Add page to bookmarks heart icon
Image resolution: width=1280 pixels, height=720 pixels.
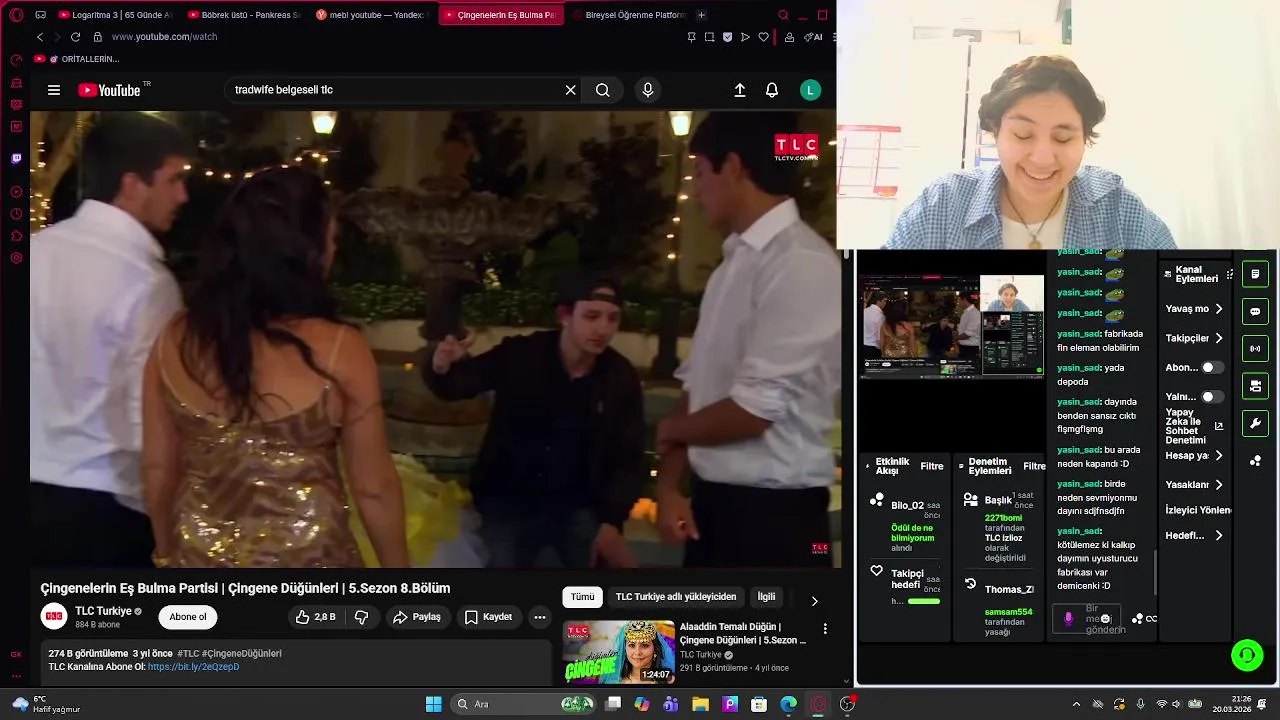click(763, 37)
